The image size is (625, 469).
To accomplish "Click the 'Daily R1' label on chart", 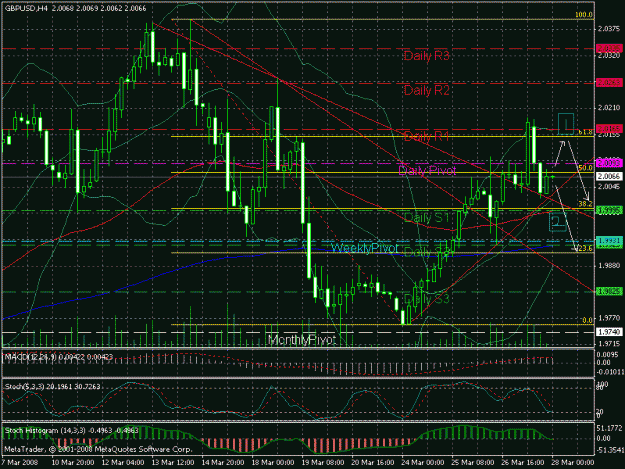I will pos(426,137).
